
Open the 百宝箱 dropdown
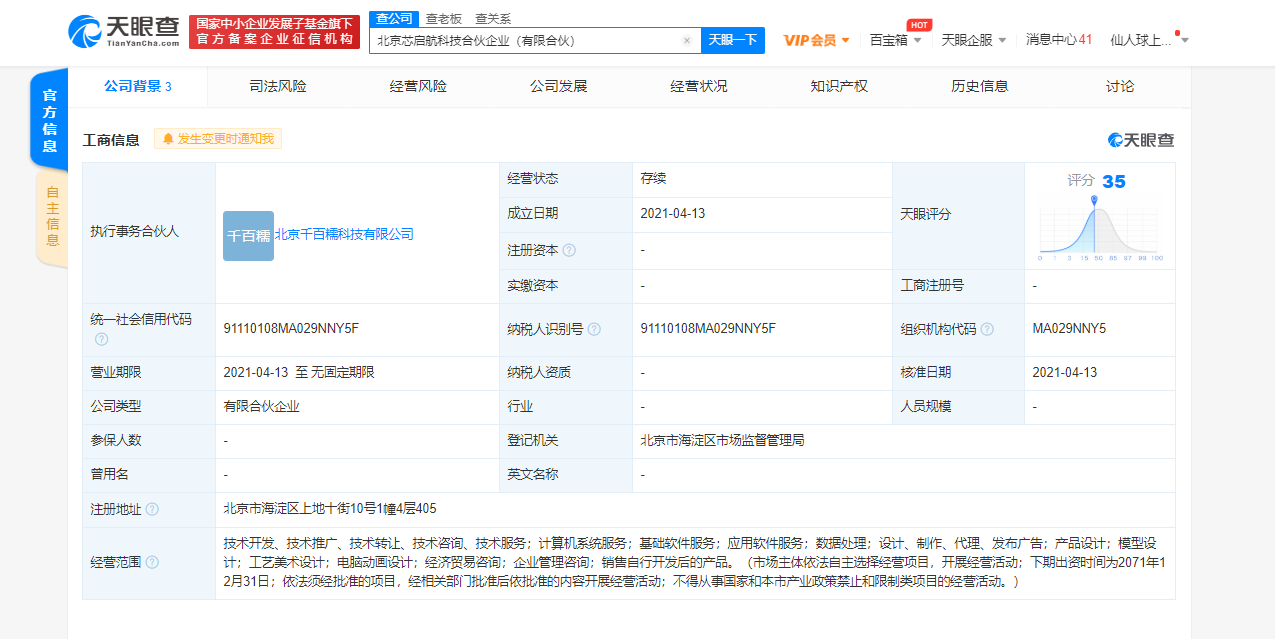(x=895, y=40)
